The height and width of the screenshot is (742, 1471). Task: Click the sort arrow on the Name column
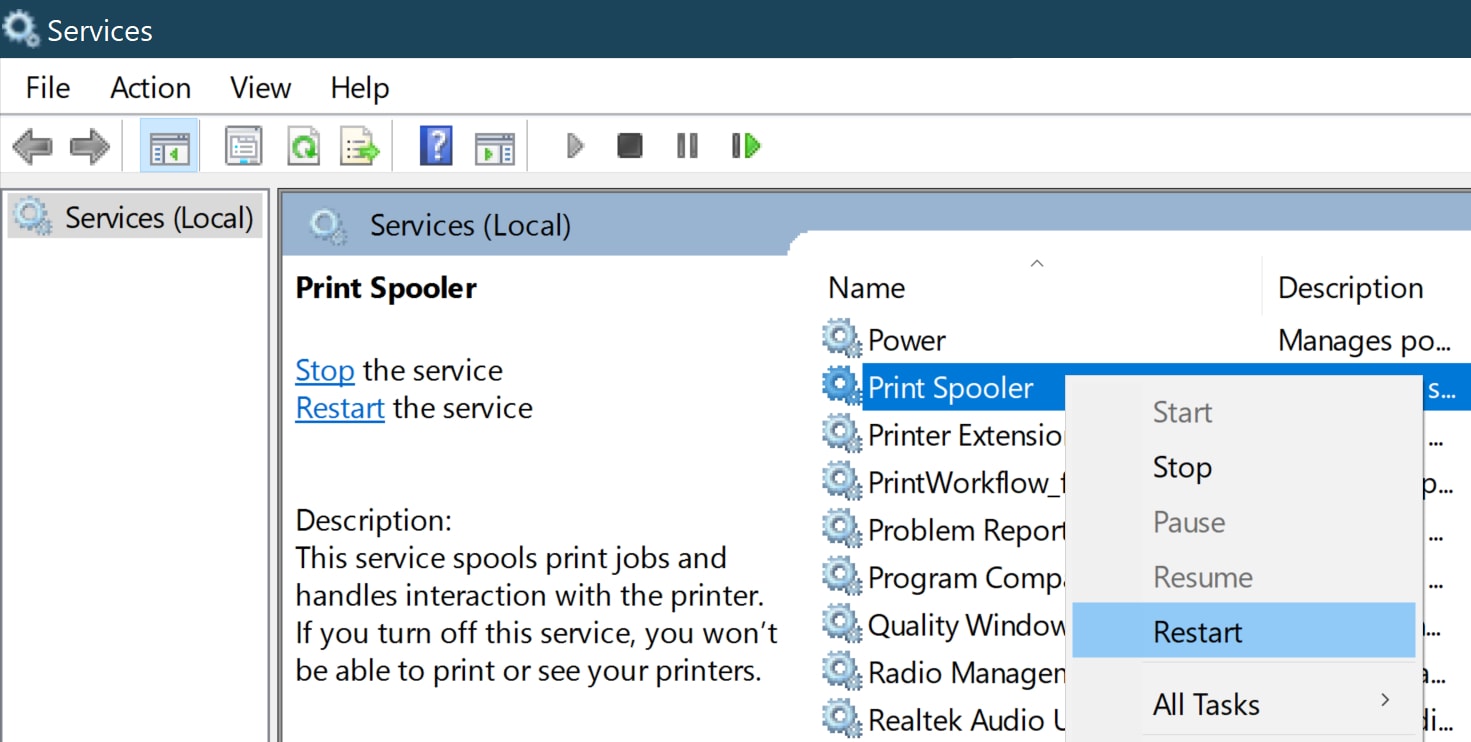1037,263
